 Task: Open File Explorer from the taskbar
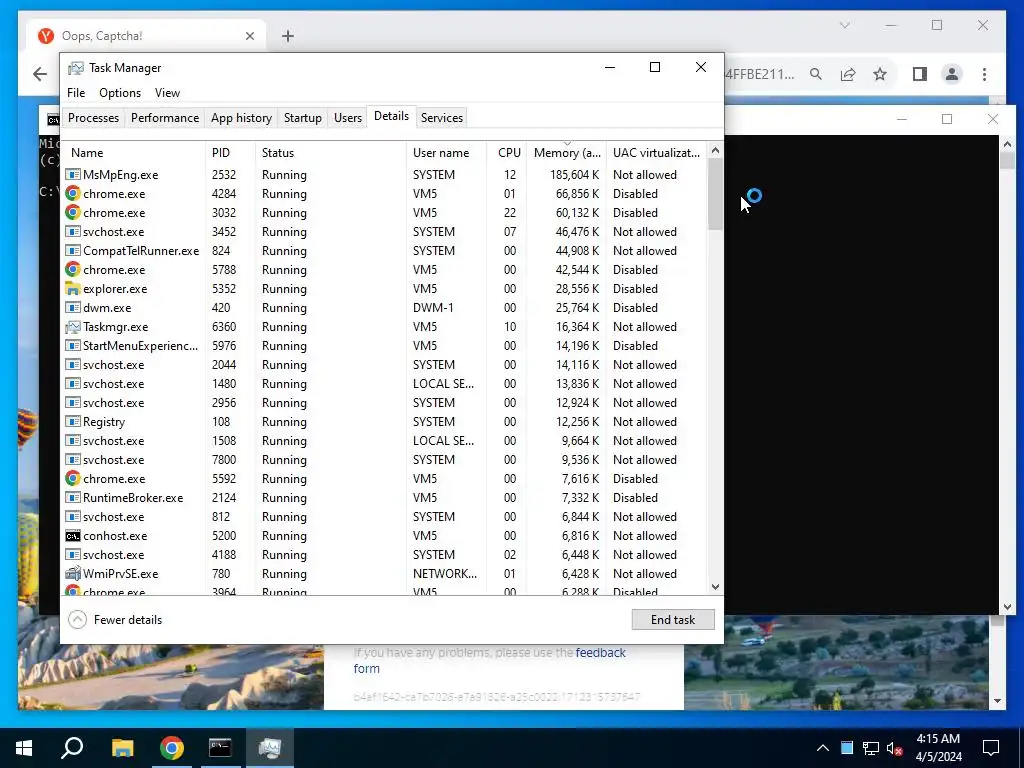point(122,748)
